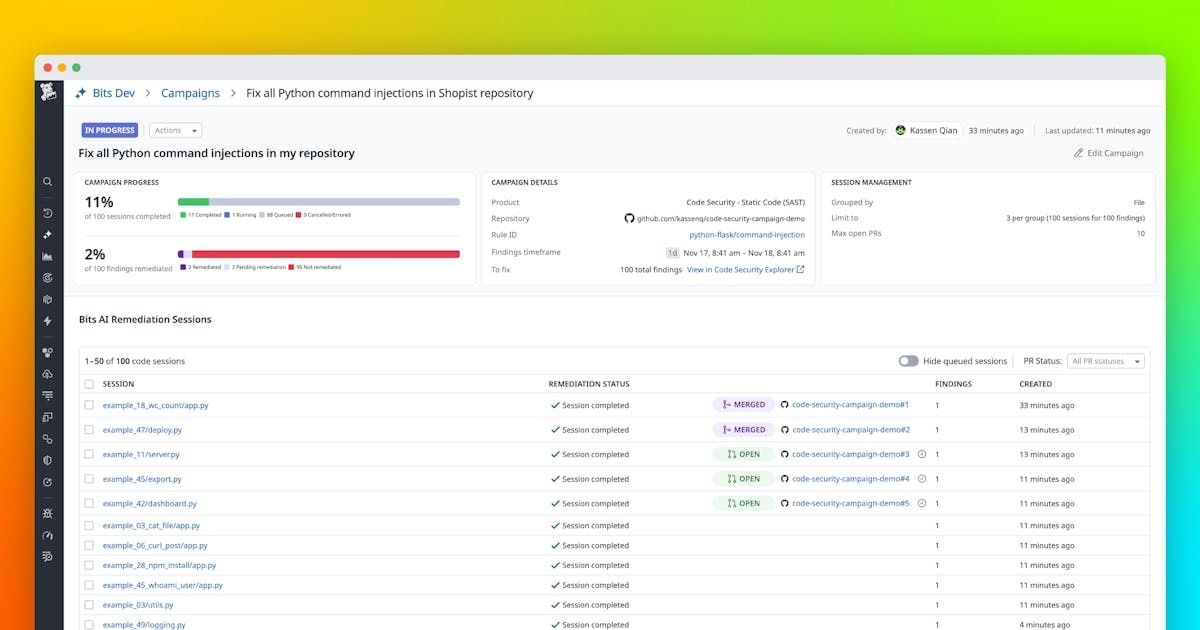
Task: Tick the select-all checkbox in SESSION header
Action: point(89,384)
